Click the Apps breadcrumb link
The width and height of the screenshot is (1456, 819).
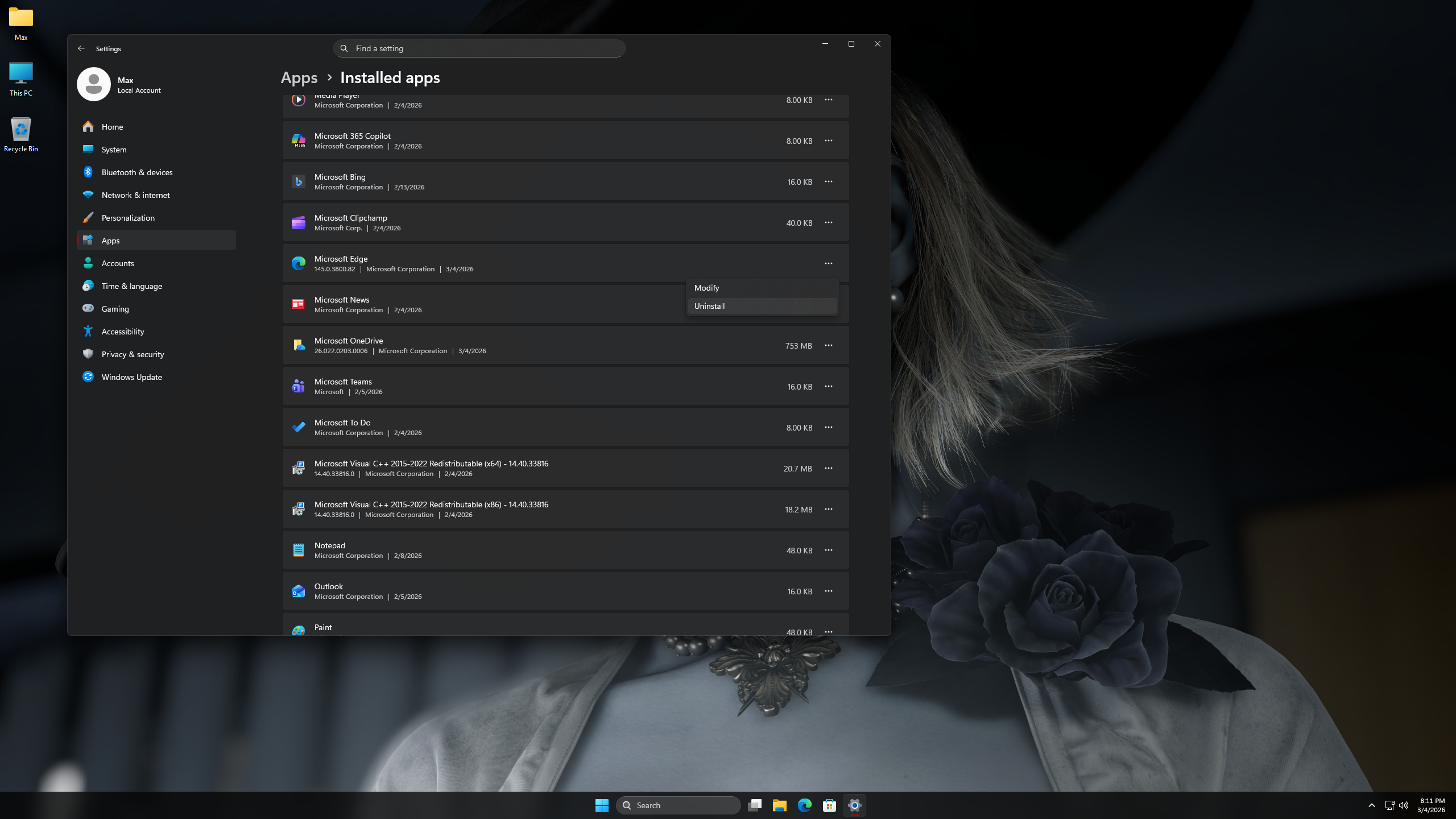coord(299,77)
